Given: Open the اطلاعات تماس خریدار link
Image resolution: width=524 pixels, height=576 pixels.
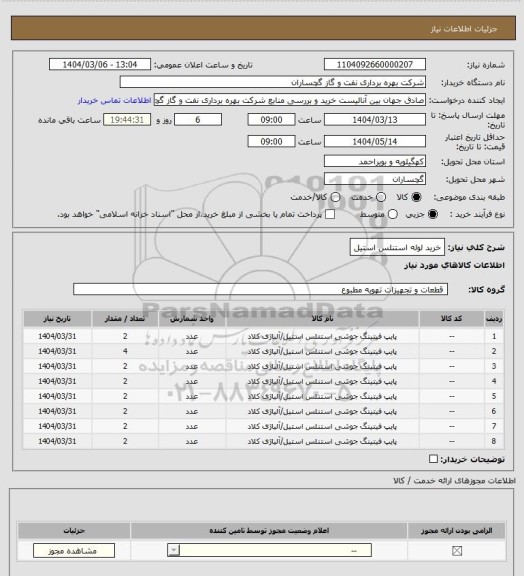Looking at the screenshot, I should click(114, 100).
